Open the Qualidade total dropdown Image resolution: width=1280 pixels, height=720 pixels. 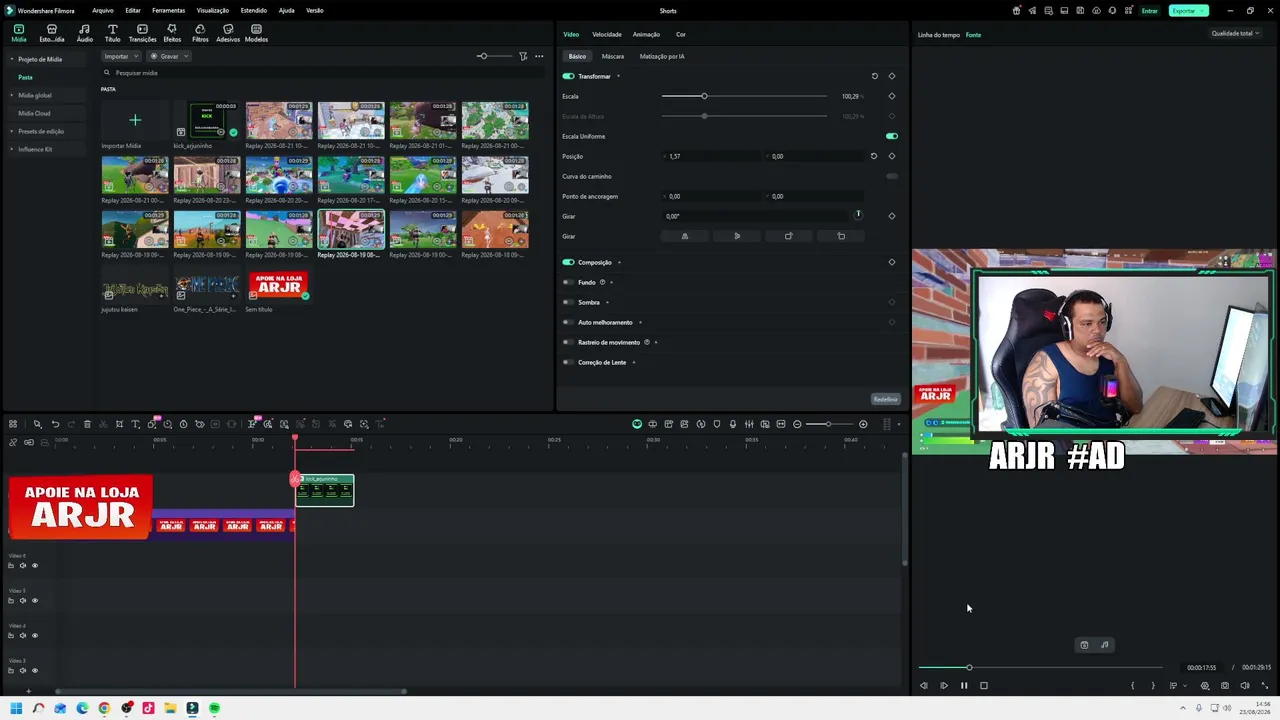coord(1235,34)
